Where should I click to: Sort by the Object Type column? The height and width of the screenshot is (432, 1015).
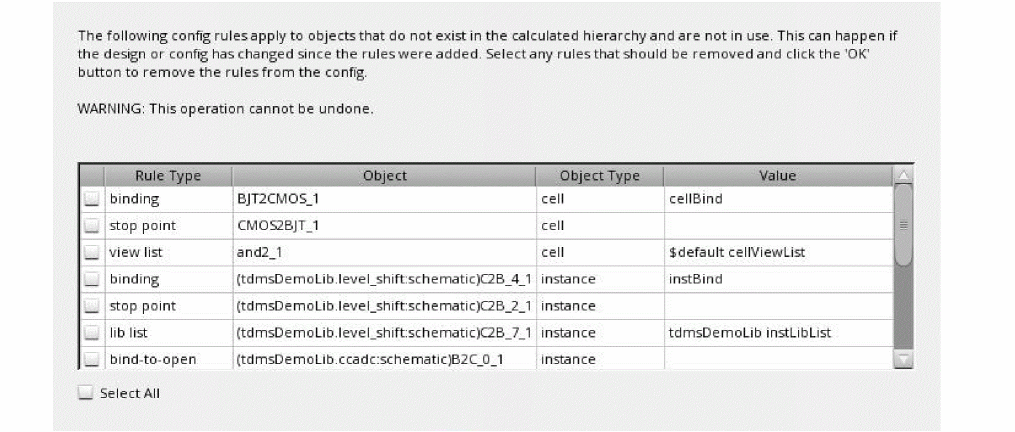point(599,176)
